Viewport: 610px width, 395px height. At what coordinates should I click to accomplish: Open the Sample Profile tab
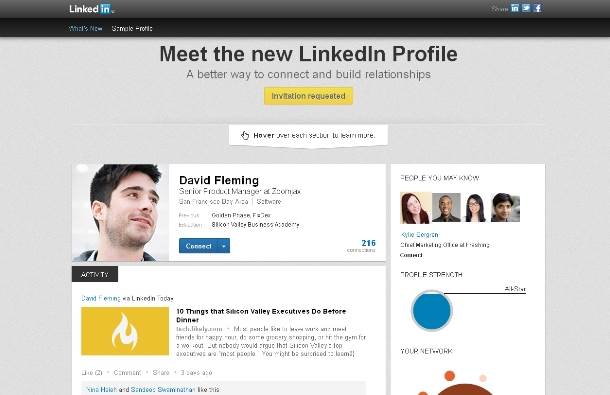pyautogui.click(x=132, y=28)
